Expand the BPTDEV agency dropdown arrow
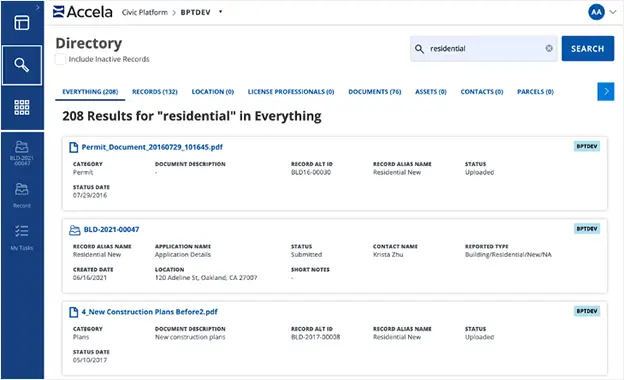The width and height of the screenshot is (624, 380). pos(220,12)
